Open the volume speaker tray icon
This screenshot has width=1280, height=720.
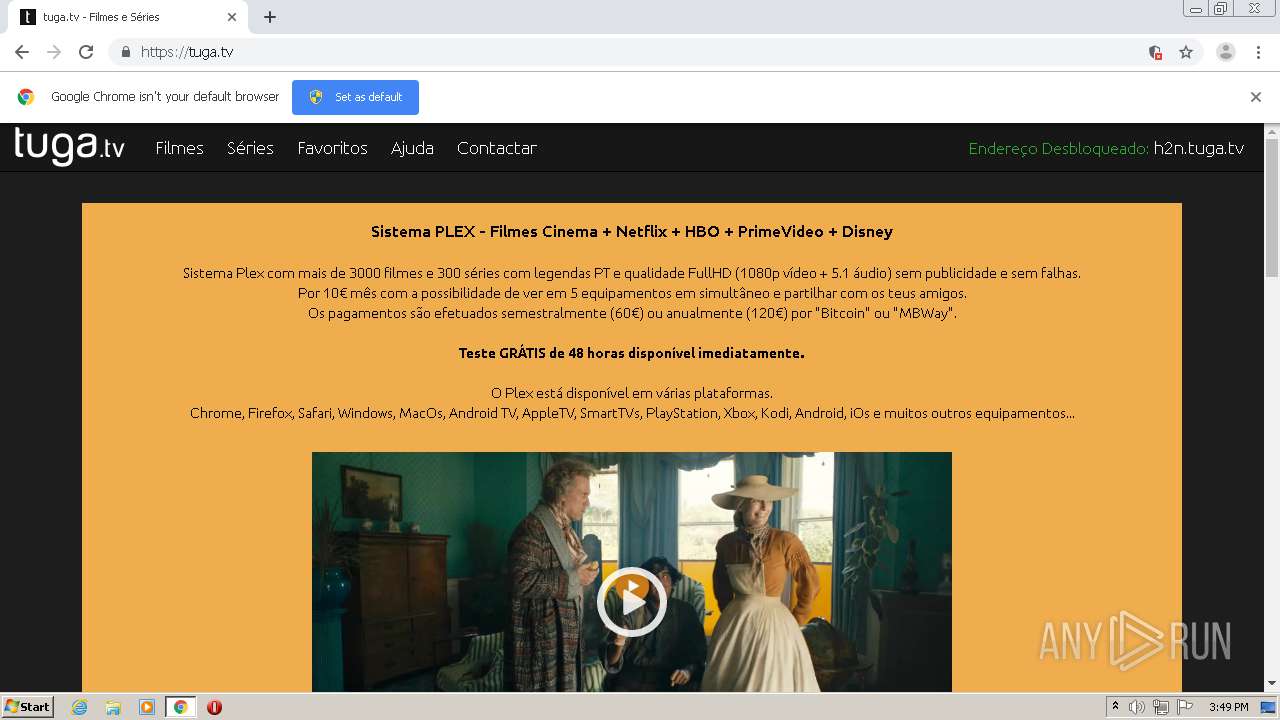tap(1137, 707)
